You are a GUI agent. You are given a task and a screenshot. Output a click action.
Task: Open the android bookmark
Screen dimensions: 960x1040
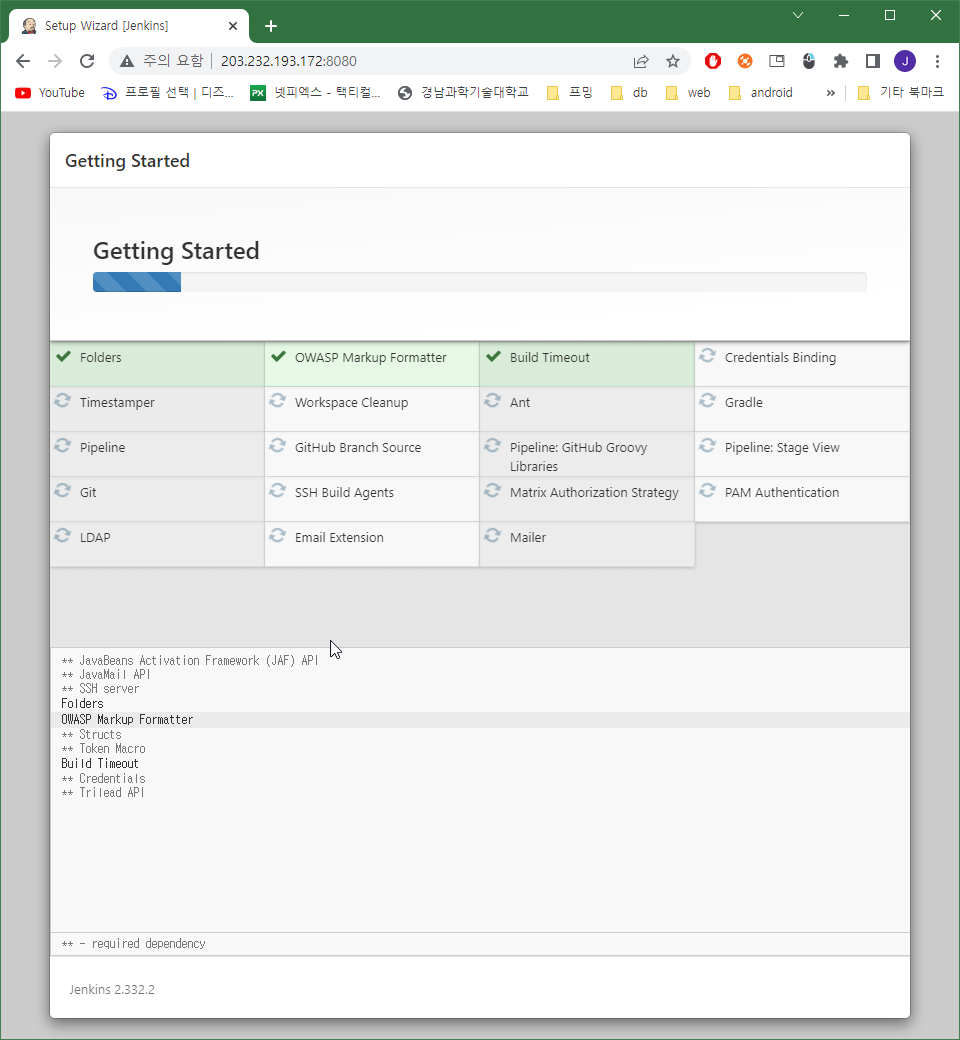coord(769,92)
